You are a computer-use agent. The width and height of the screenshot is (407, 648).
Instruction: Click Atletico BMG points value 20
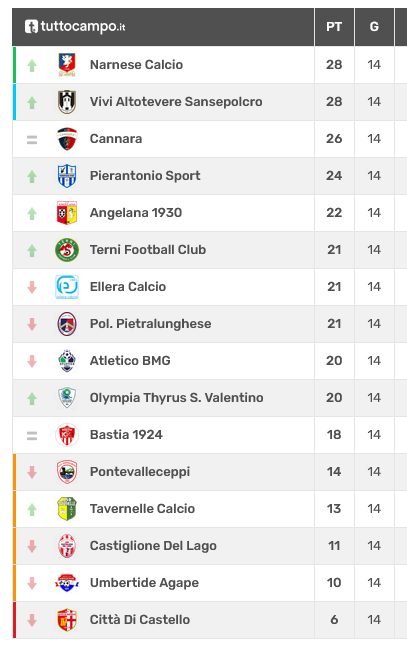coord(334,361)
